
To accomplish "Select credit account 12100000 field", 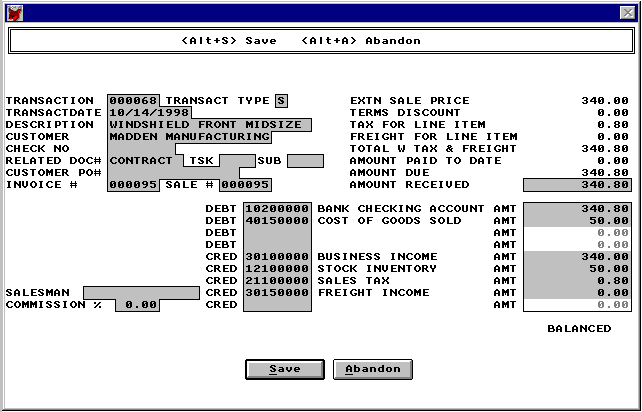I will click(x=277, y=269).
